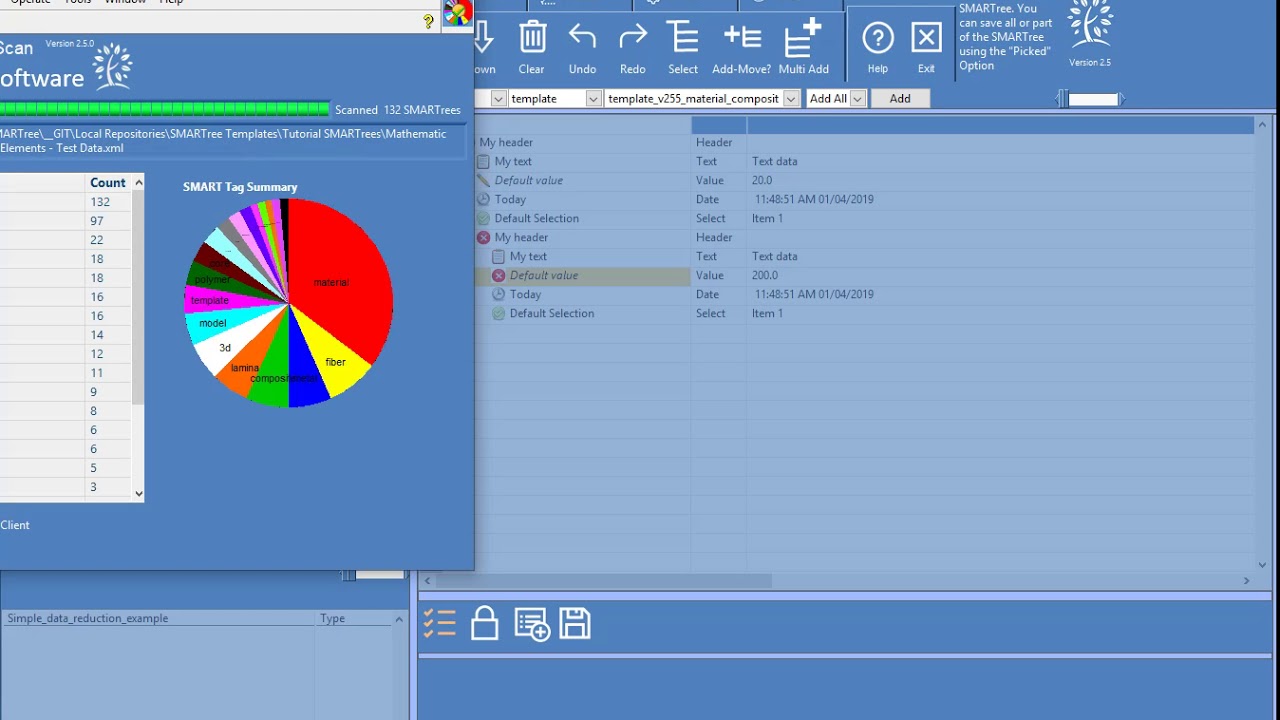
Task: Click the Type column header
Action: (353, 619)
